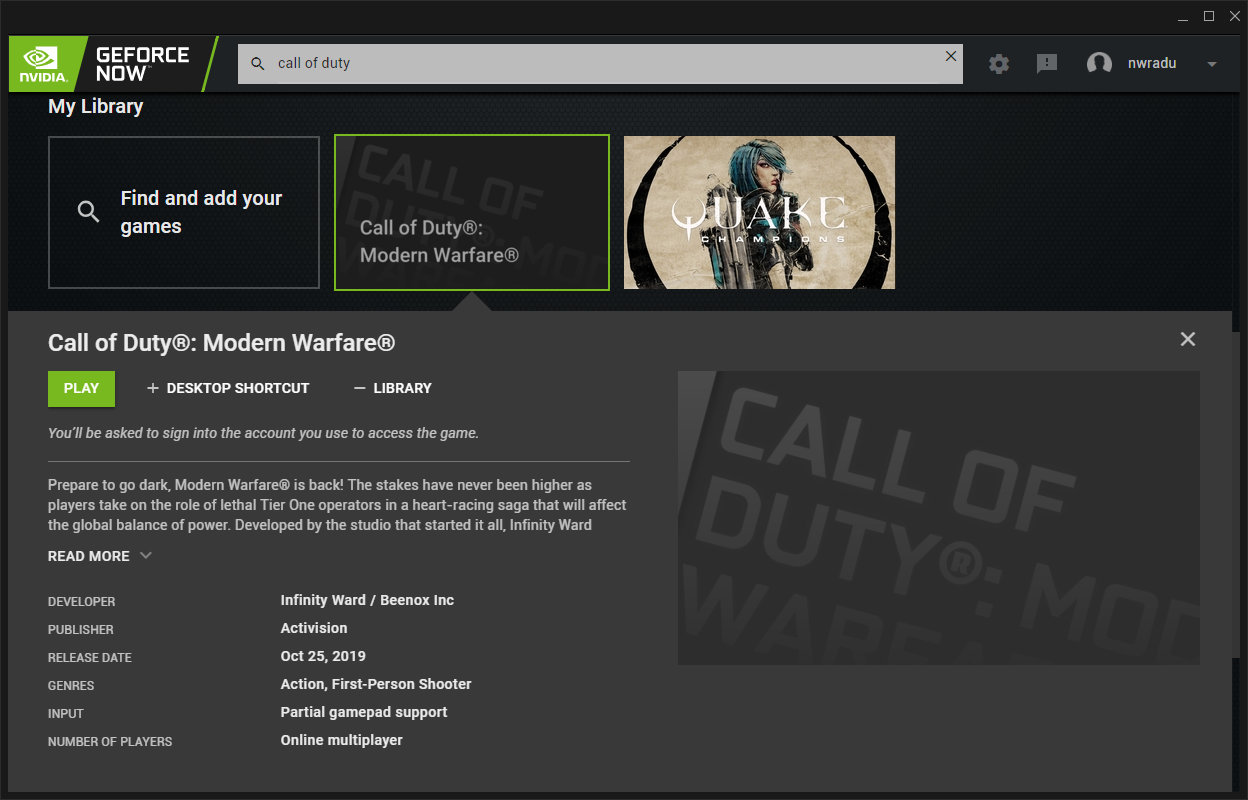This screenshot has width=1248, height=800.
Task: Focus the call of duty search field
Action: tap(600, 63)
